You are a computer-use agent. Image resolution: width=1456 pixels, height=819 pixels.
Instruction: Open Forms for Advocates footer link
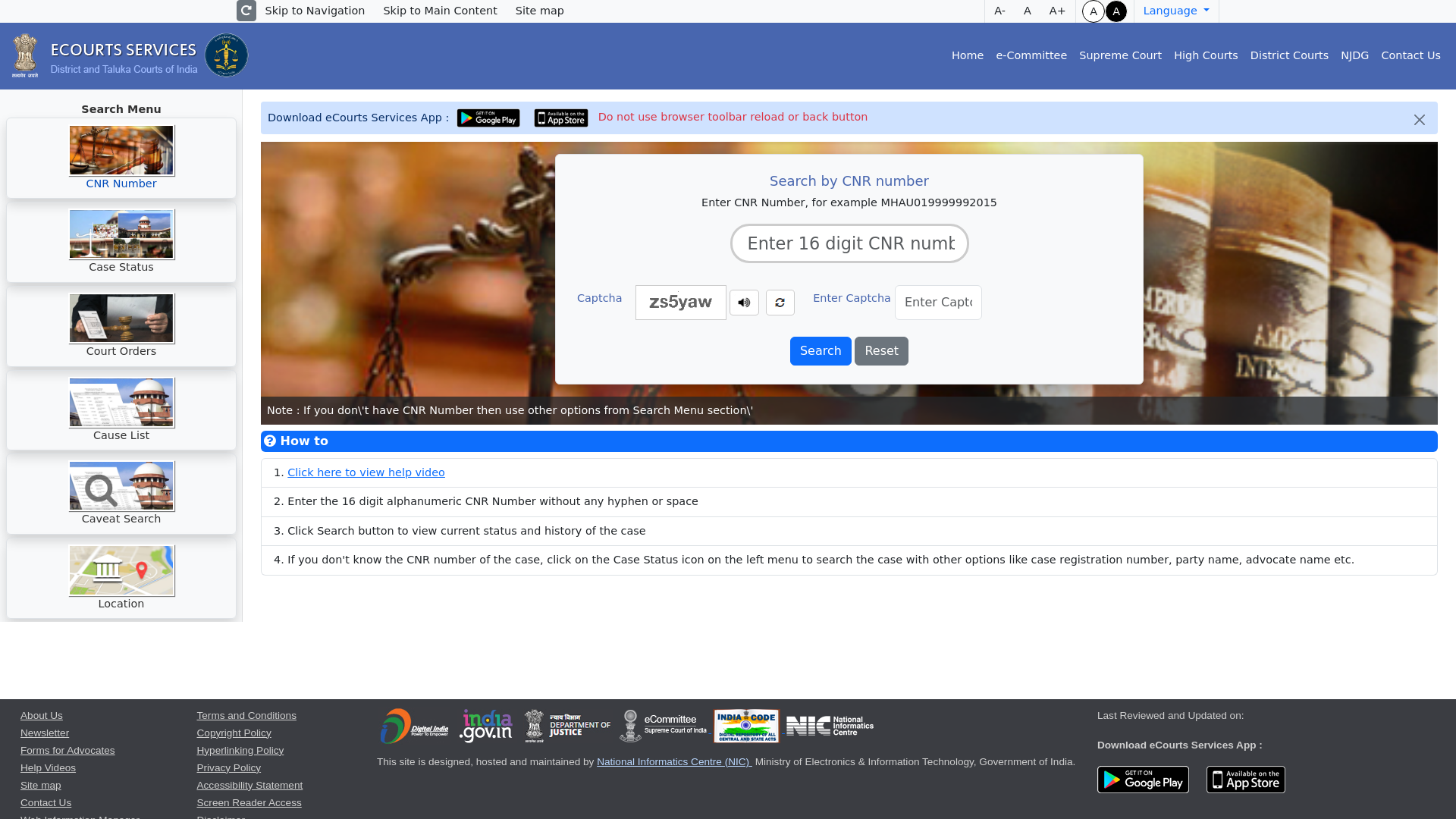tap(67, 751)
